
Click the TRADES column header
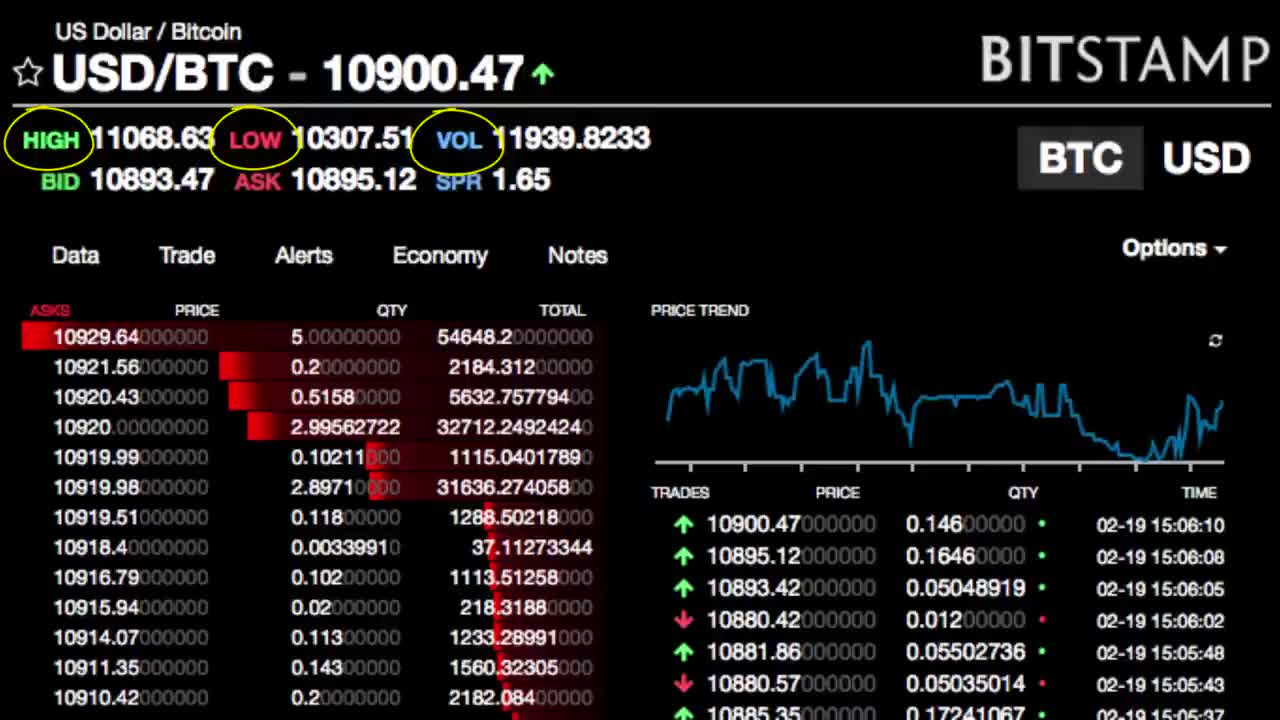click(x=680, y=492)
